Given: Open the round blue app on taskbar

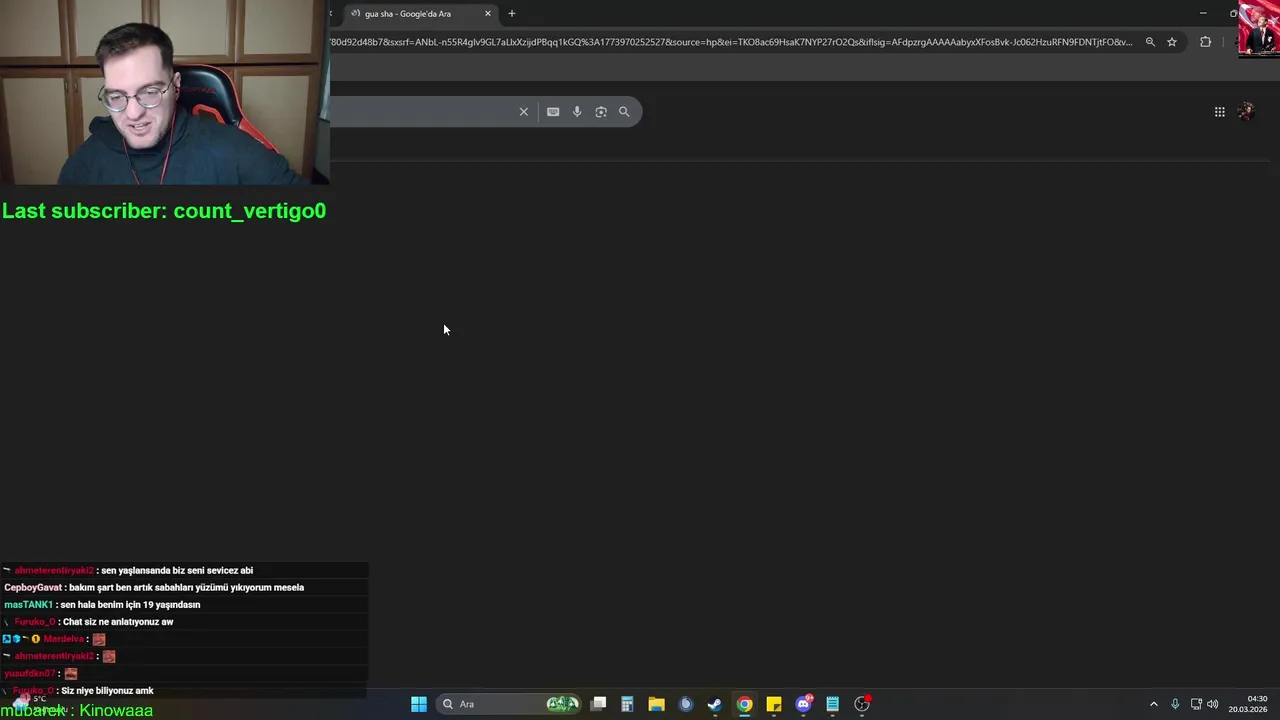Looking at the screenshot, I should click(x=685, y=704).
